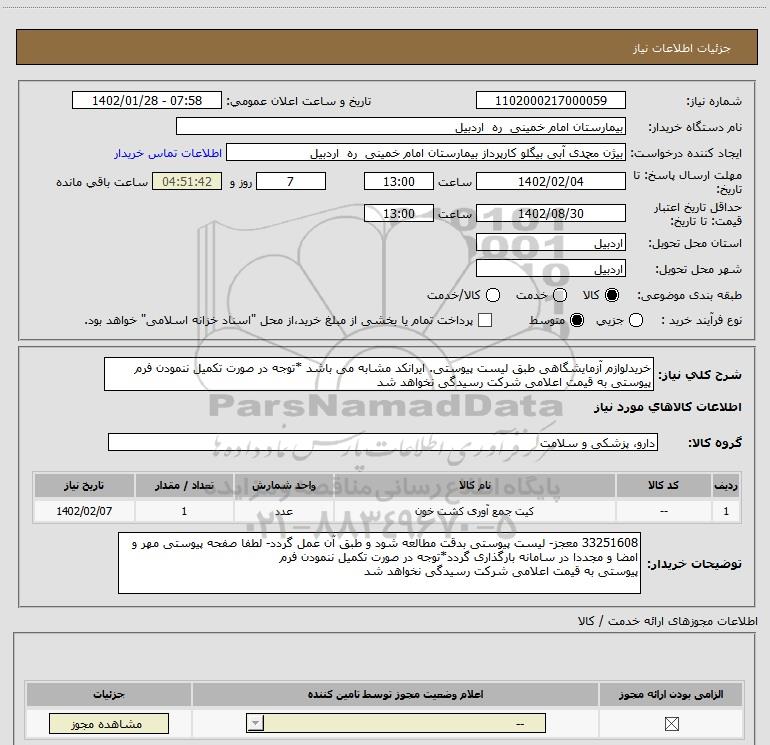Click the شرح کلی نیاز description box
Image resolution: width=770 pixels, height=745 pixels.
pos(379,375)
